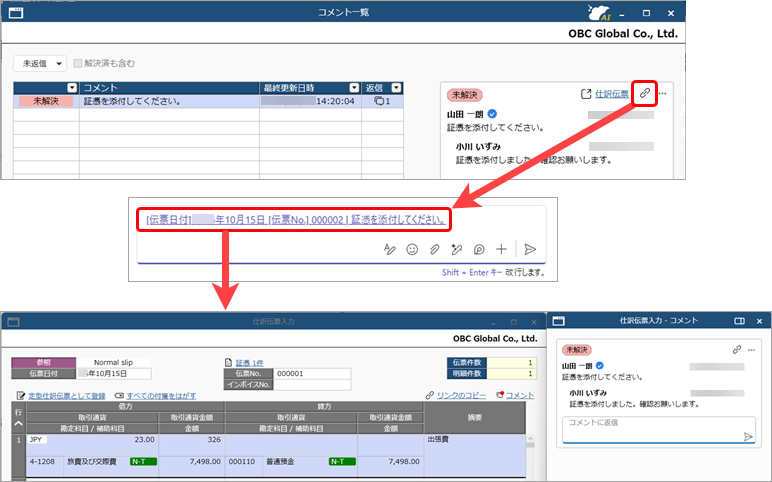Image resolution: width=772 pixels, height=482 pixels.
Task: Open the pasted 伝票日付 slip link in the chat box
Action: point(295,220)
